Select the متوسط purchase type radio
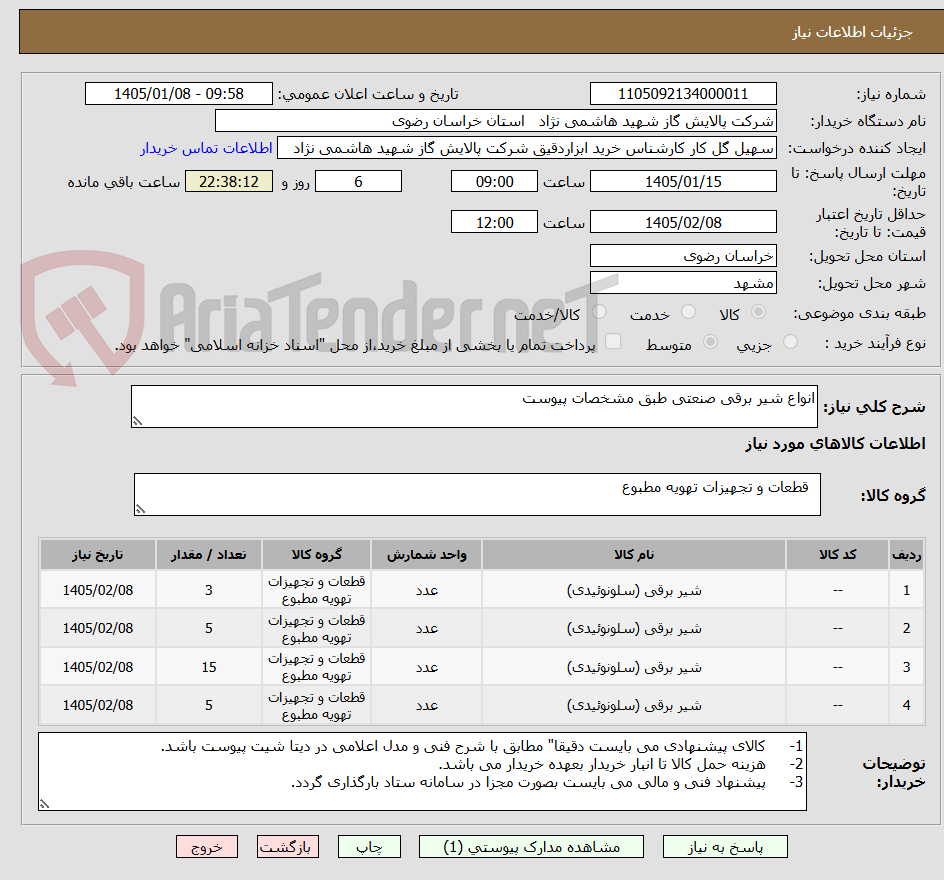Screen dimensions: 944x880 pos(710,342)
